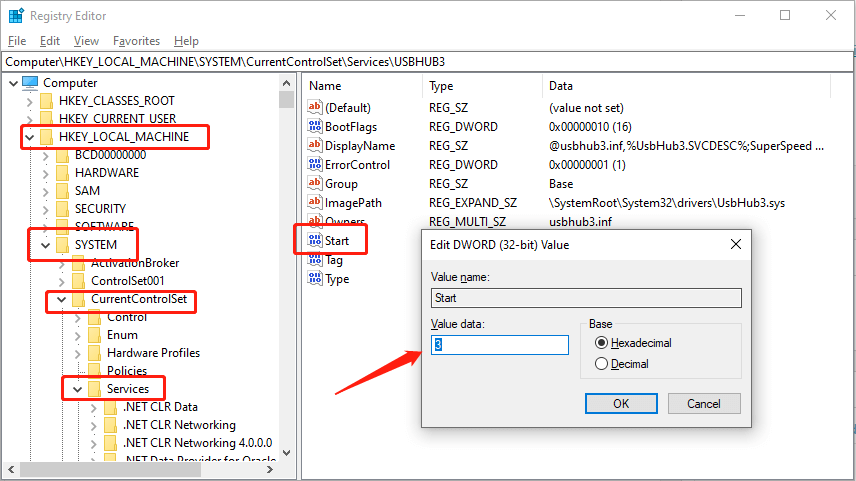Image resolution: width=856 pixels, height=481 pixels.
Task: Click the \SystemRoot\System32\drivers\UsbHub3.sys data cell
Action: [x=667, y=203]
